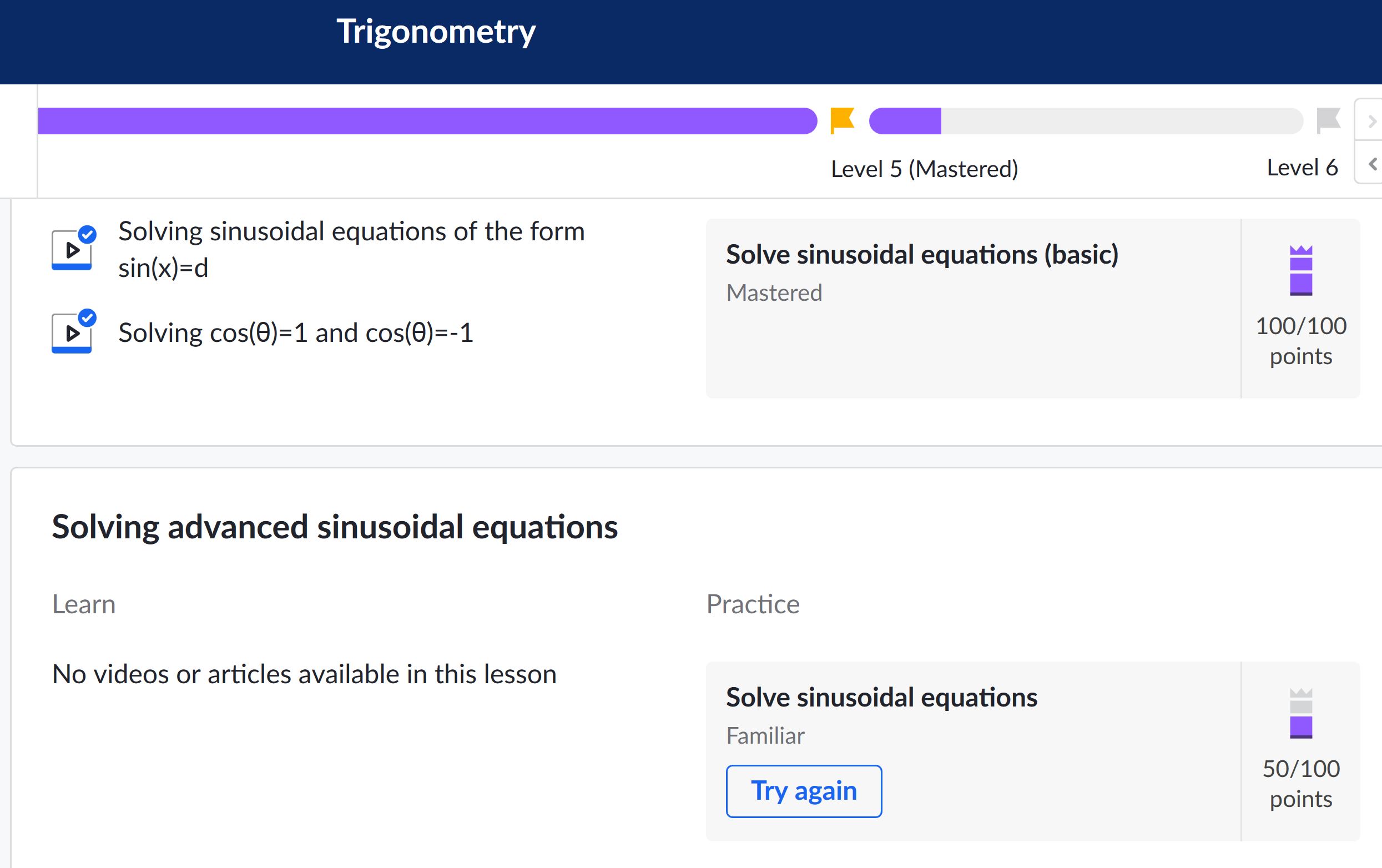This screenshot has width=1382, height=868.
Task: Click the full purple Level 5 progress bar
Action: coord(427,120)
